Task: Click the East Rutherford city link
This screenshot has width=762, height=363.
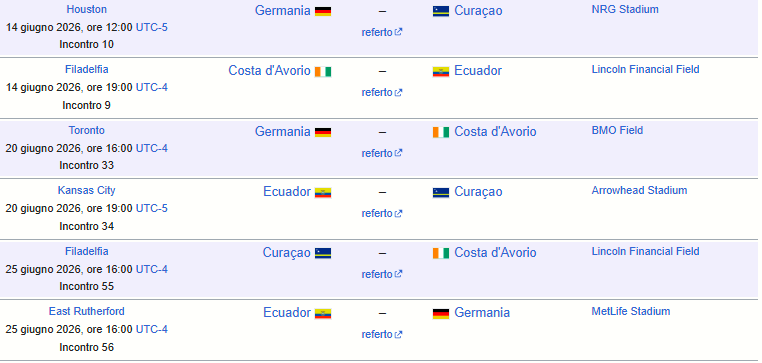Action: (87, 311)
